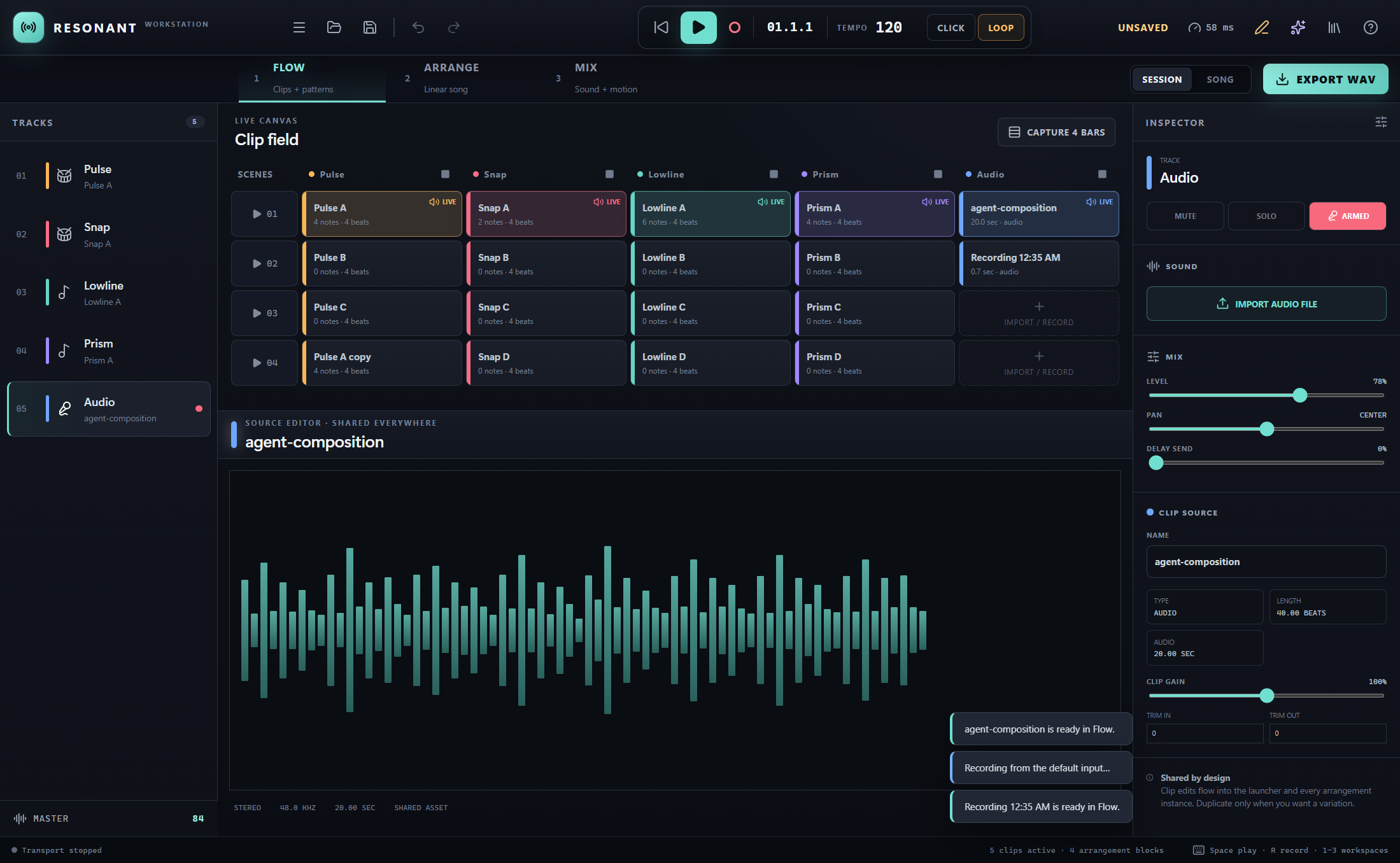1400x863 pixels.
Task: Select the Prism D clip
Action: tap(875, 363)
